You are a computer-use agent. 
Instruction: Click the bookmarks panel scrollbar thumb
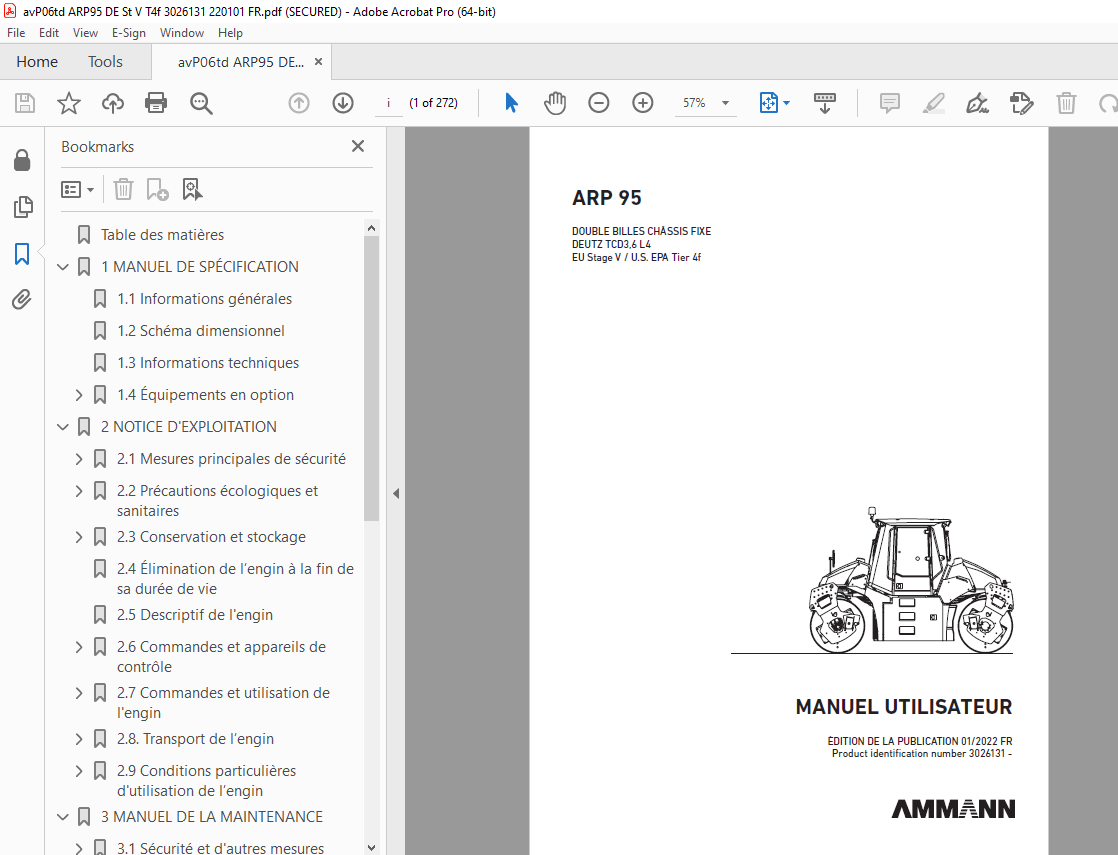tap(371, 378)
